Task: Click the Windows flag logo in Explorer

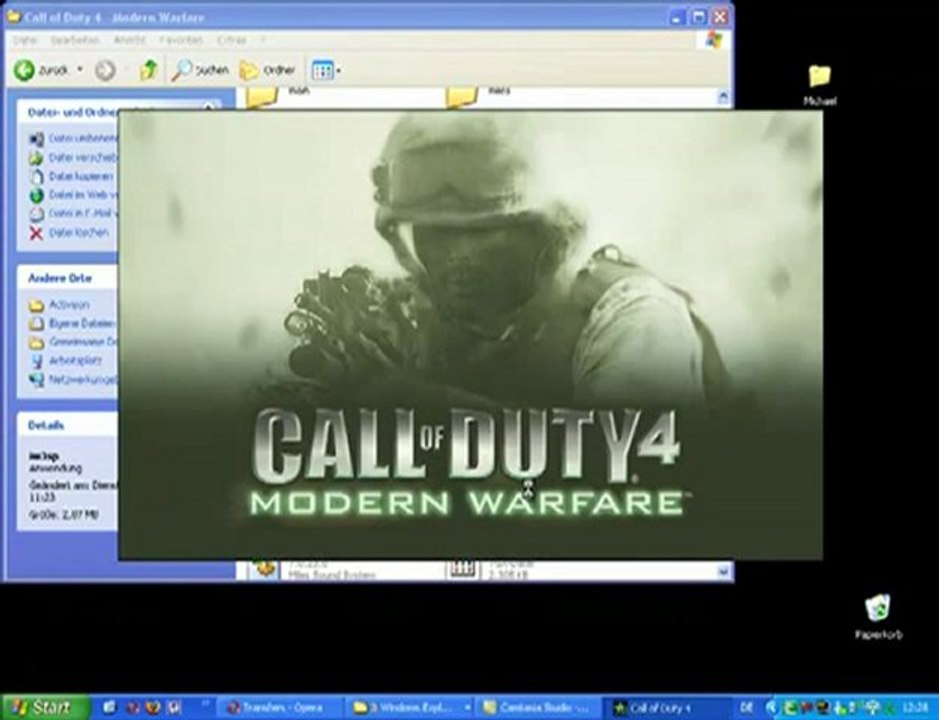Action: tap(713, 40)
